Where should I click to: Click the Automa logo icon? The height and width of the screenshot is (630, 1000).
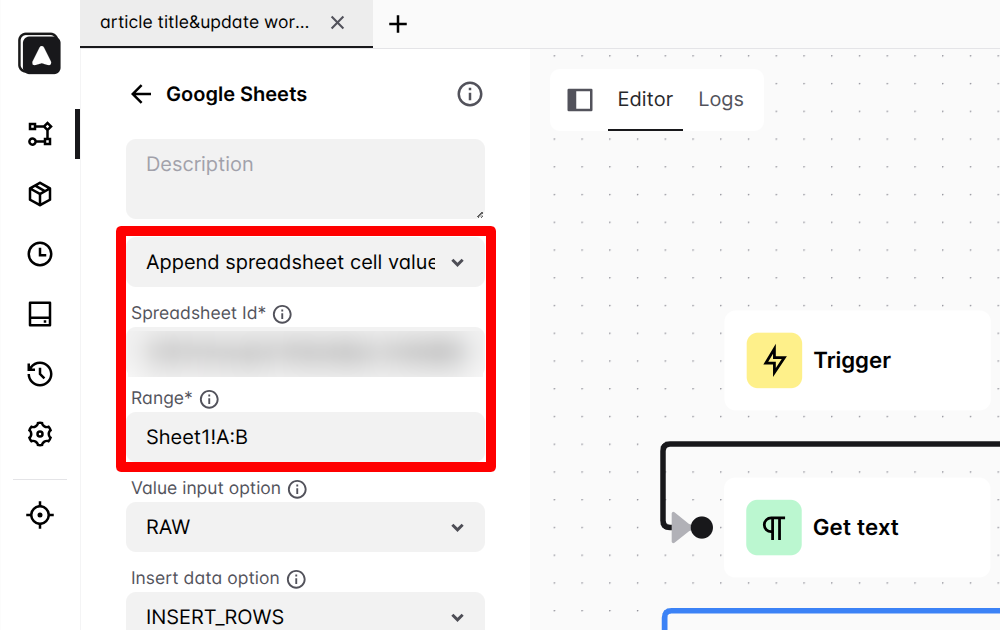tap(40, 54)
